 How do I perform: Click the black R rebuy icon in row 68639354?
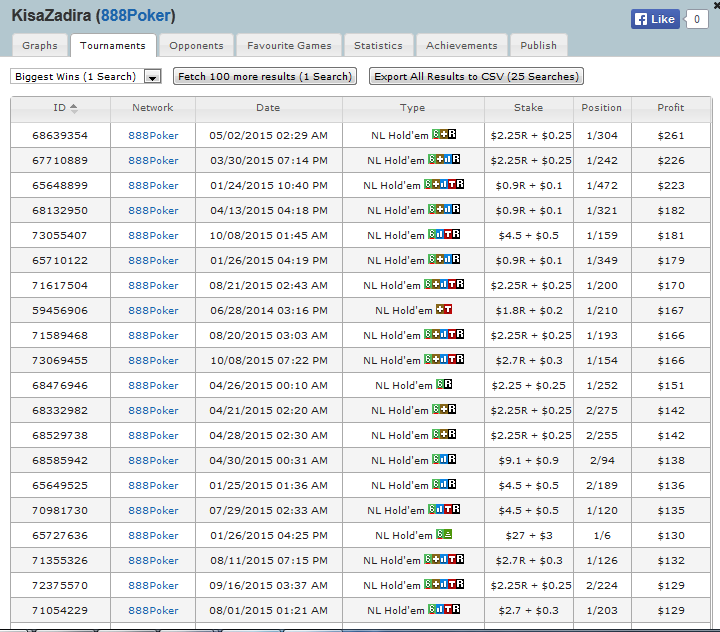pyautogui.click(x=452, y=134)
